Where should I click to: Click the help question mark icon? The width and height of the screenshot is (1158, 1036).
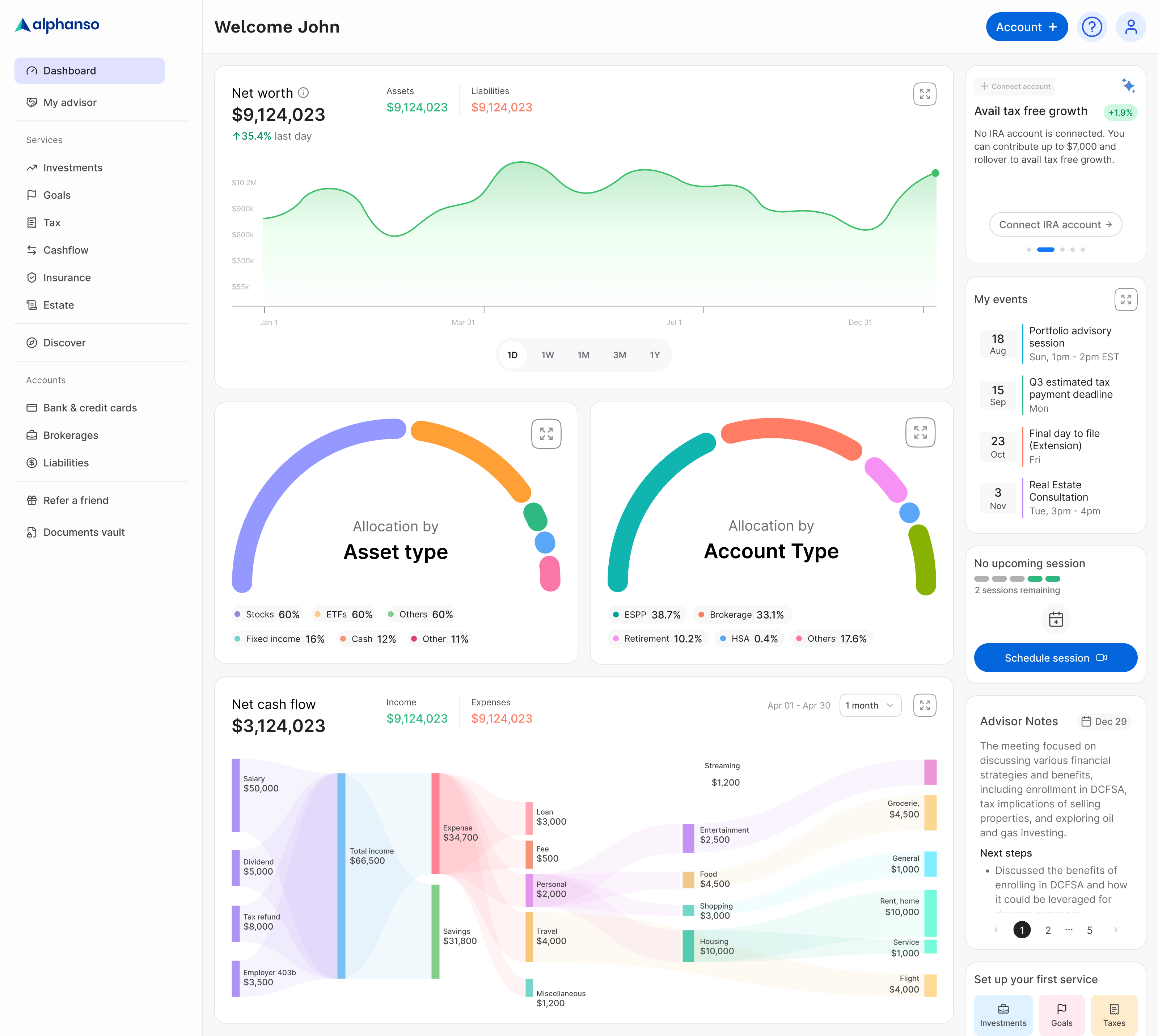click(x=1091, y=27)
